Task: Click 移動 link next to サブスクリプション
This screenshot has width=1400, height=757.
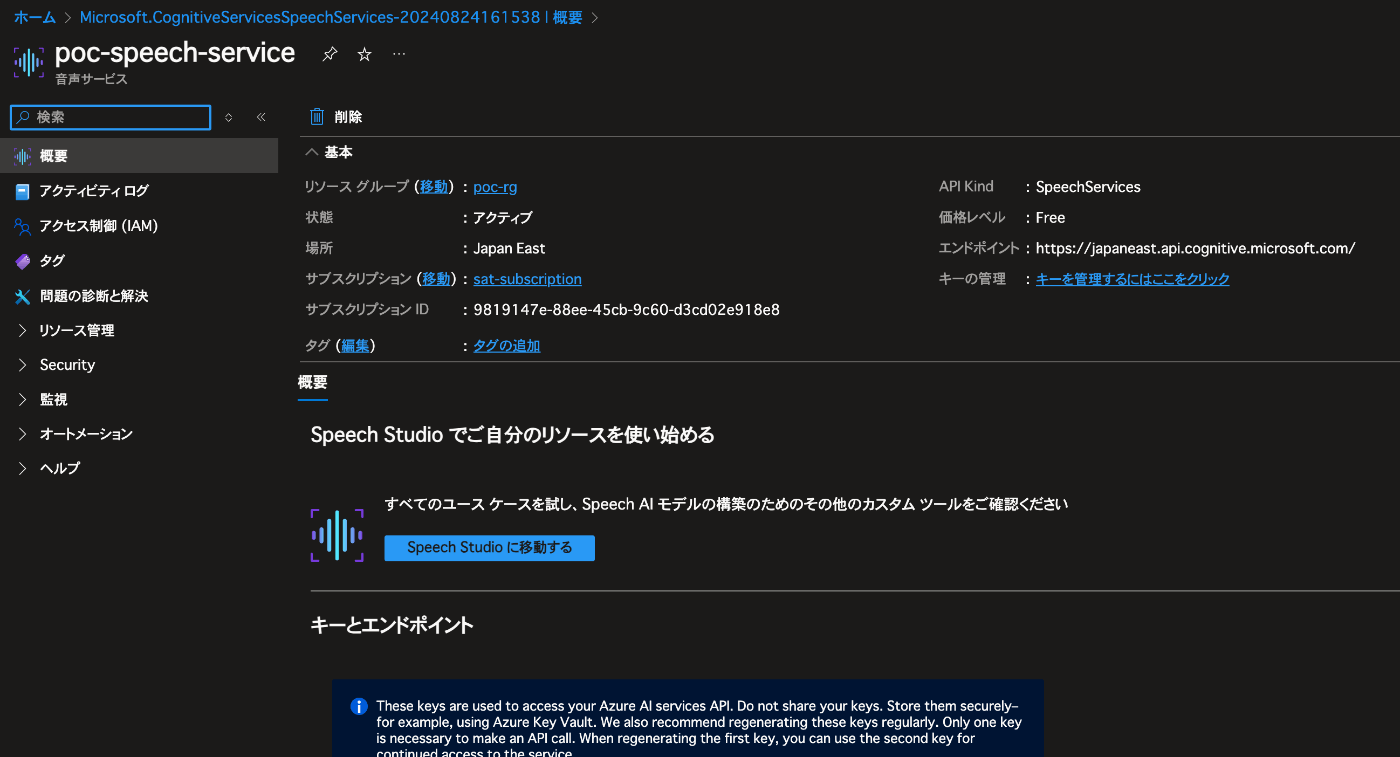Action: (x=436, y=279)
